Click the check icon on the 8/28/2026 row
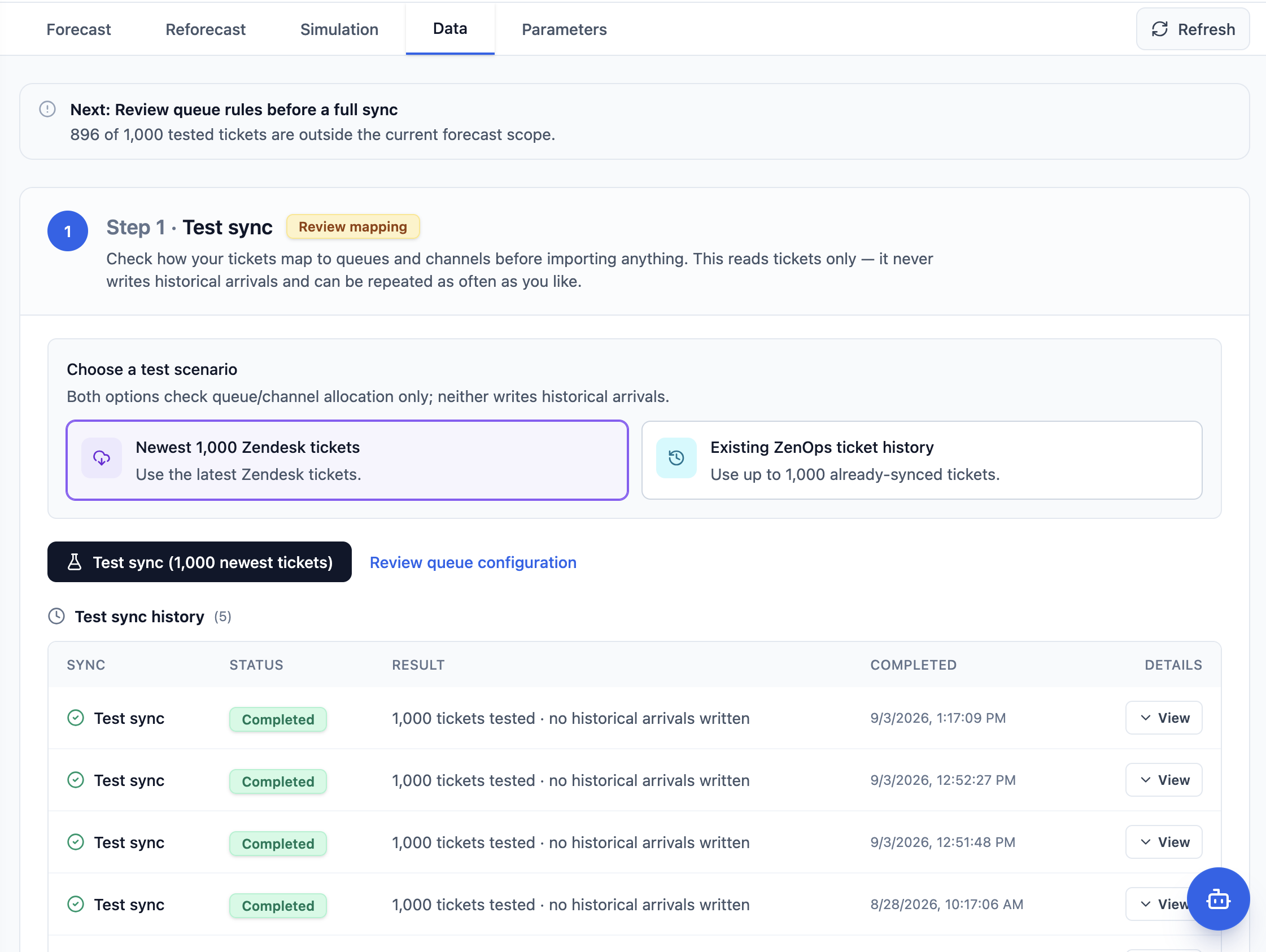1266x952 pixels. tap(76, 905)
